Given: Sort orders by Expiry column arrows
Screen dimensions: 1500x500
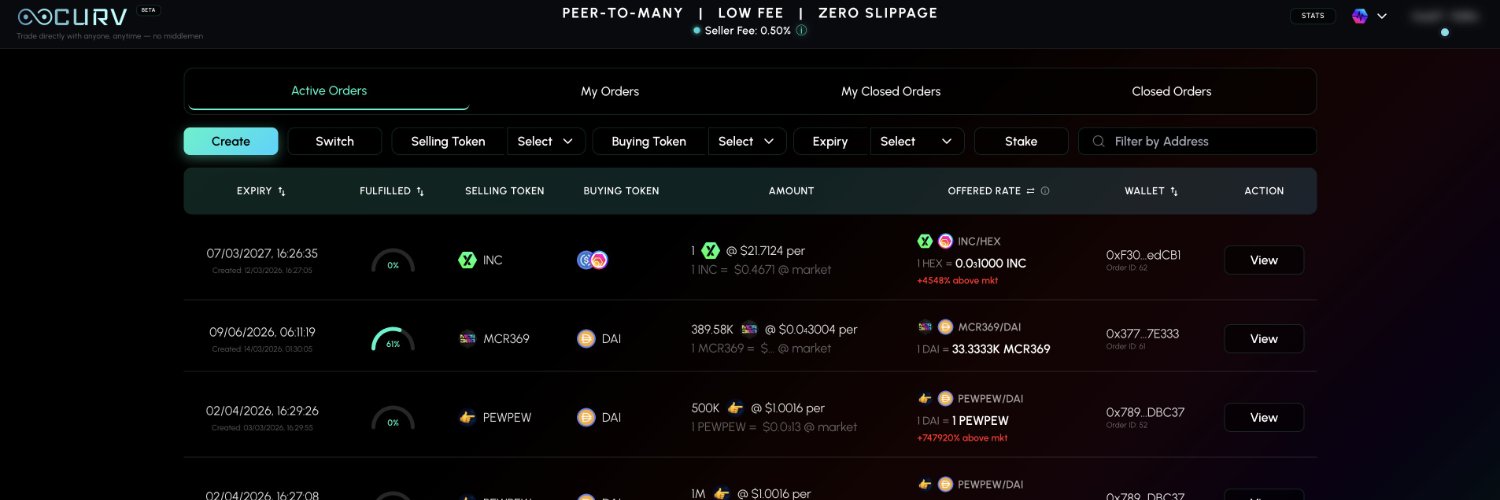Looking at the screenshot, I should (282, 191).
